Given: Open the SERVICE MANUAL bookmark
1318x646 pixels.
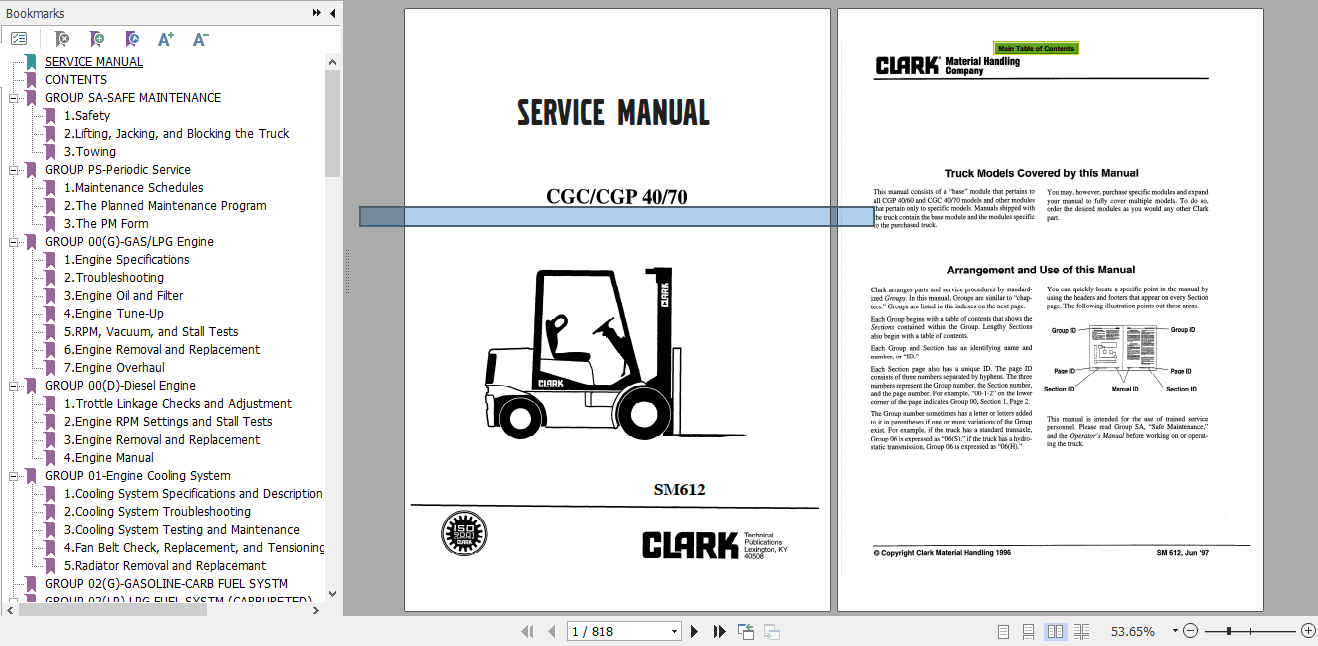Looking at the screenshot, I should pos(93,61).
